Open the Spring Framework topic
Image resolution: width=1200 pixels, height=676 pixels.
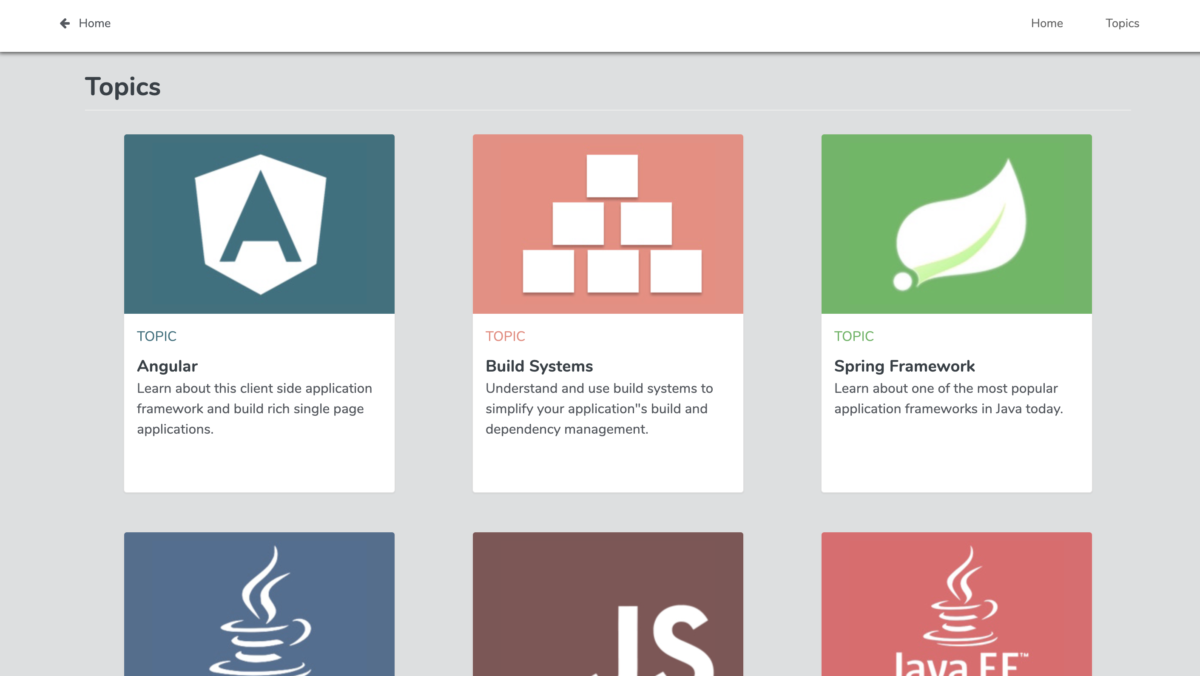905,366
